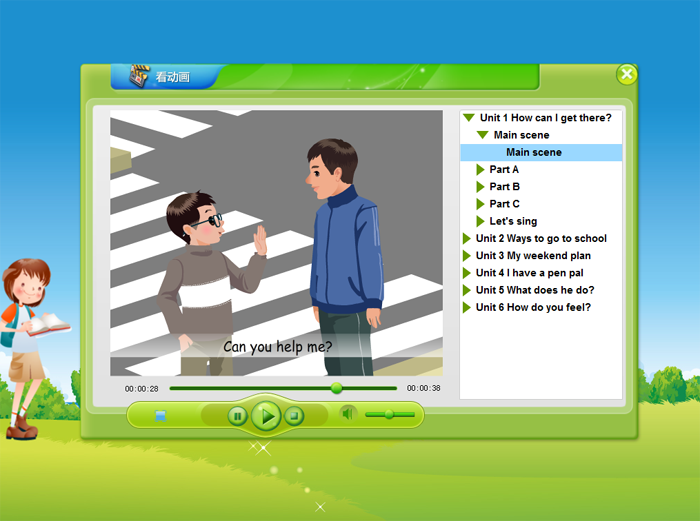Expand the Part B arrow
Viewport: 700px width, 521px height.
480,187
